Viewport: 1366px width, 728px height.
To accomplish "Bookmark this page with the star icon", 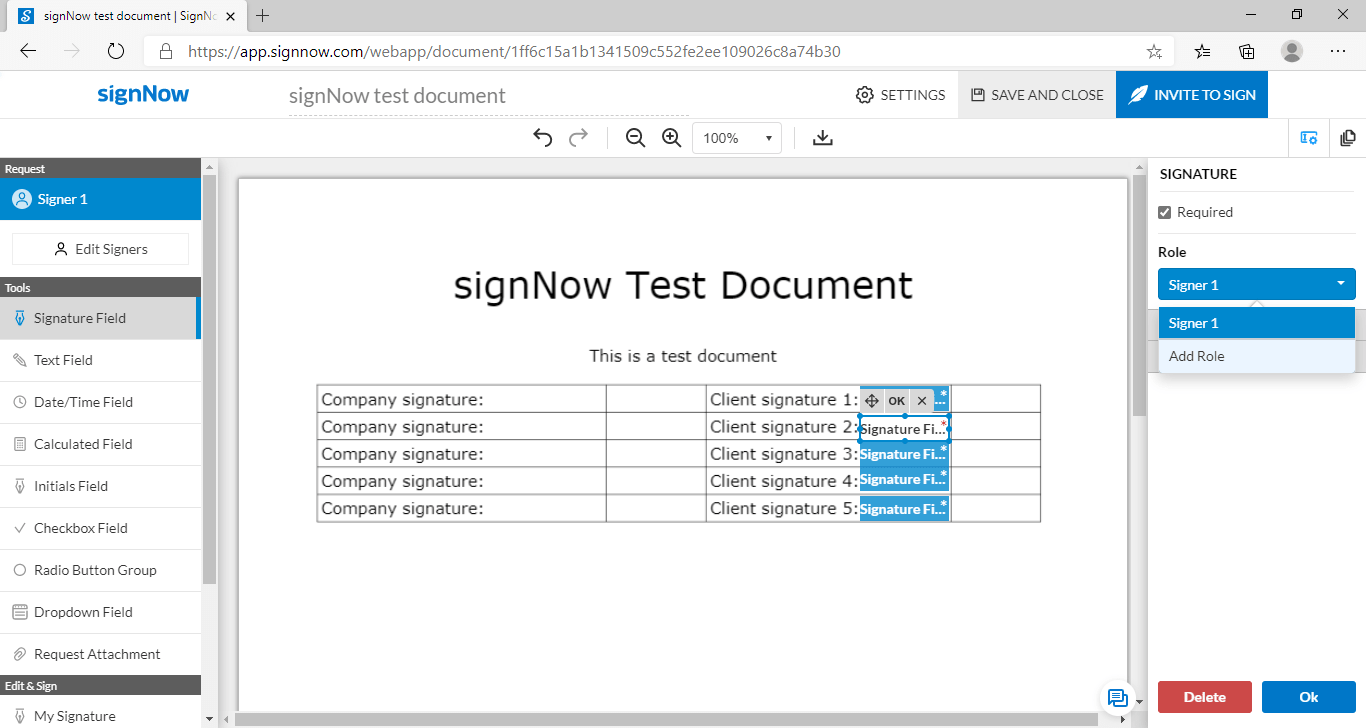I will (x=1154, y=51).
